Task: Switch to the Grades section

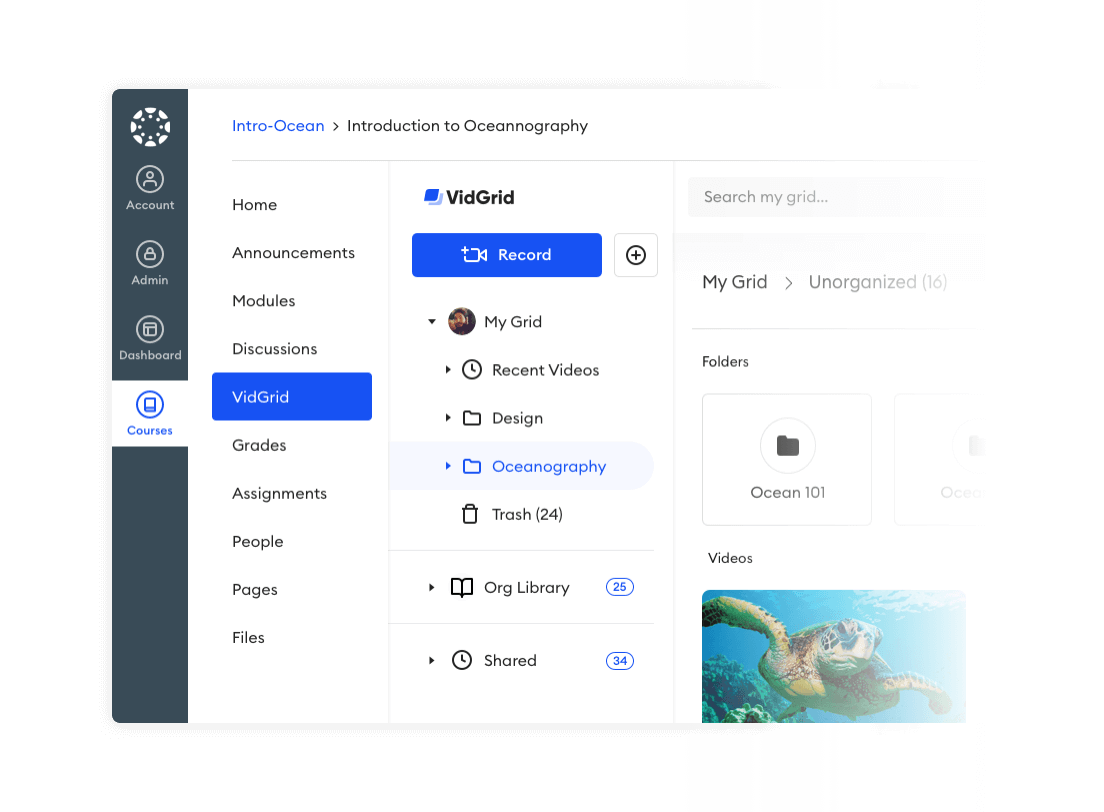Action: click(259, 445)
